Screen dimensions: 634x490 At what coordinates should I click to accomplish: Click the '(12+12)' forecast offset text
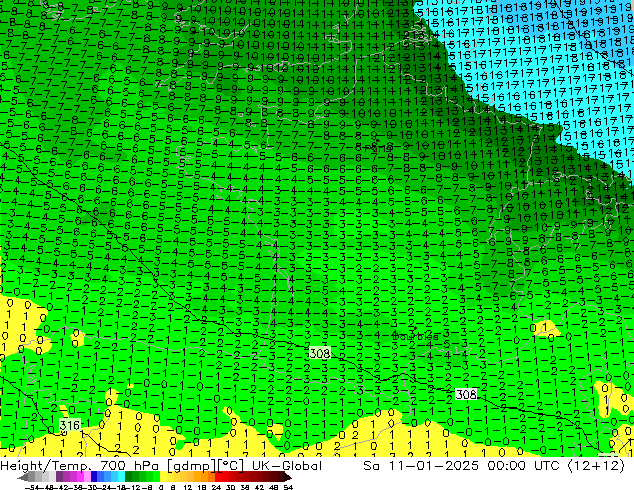click(596, 466)
